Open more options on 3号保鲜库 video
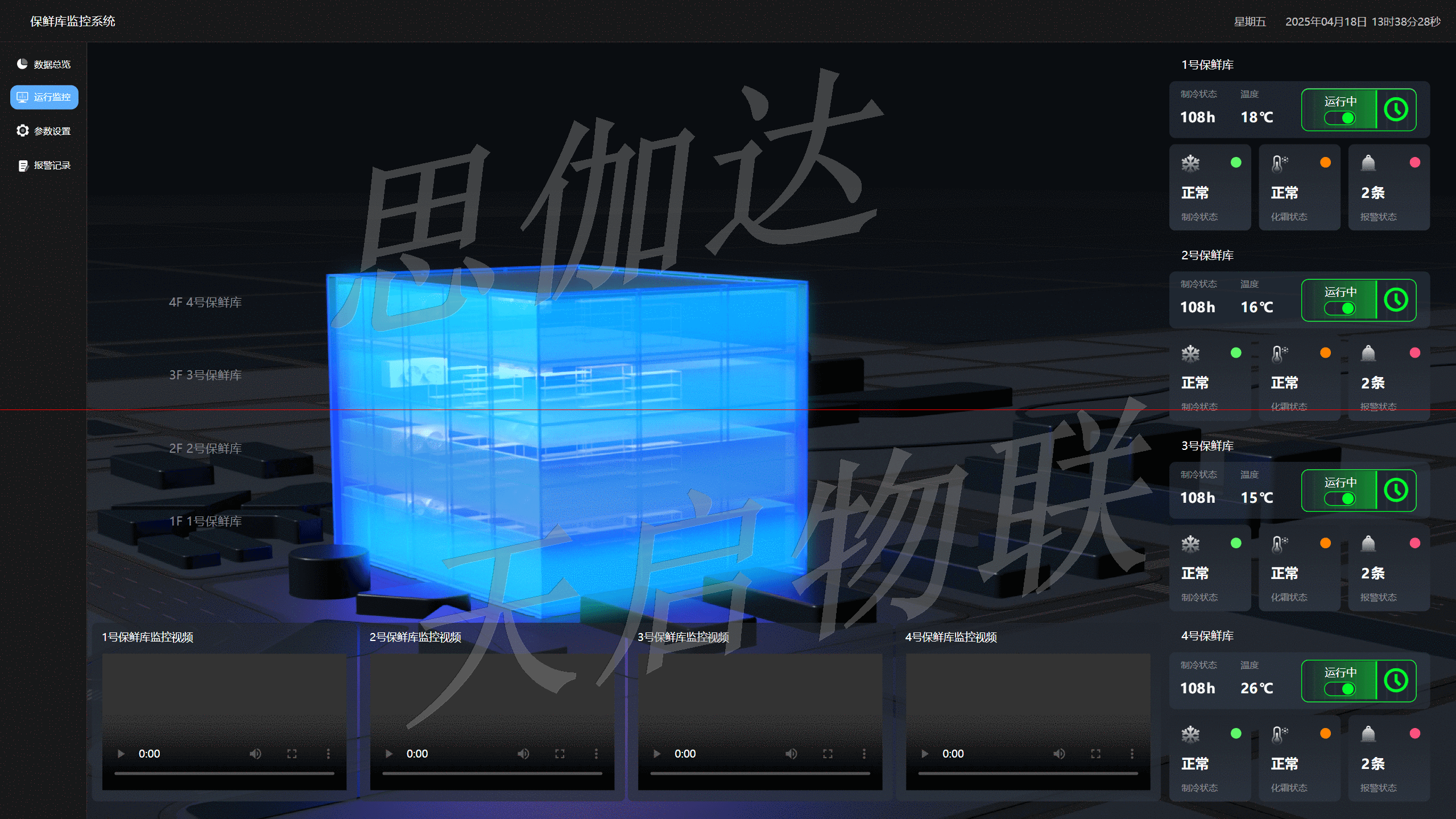Viewport: 1456px width, 819px height. (x=864, y=754)
